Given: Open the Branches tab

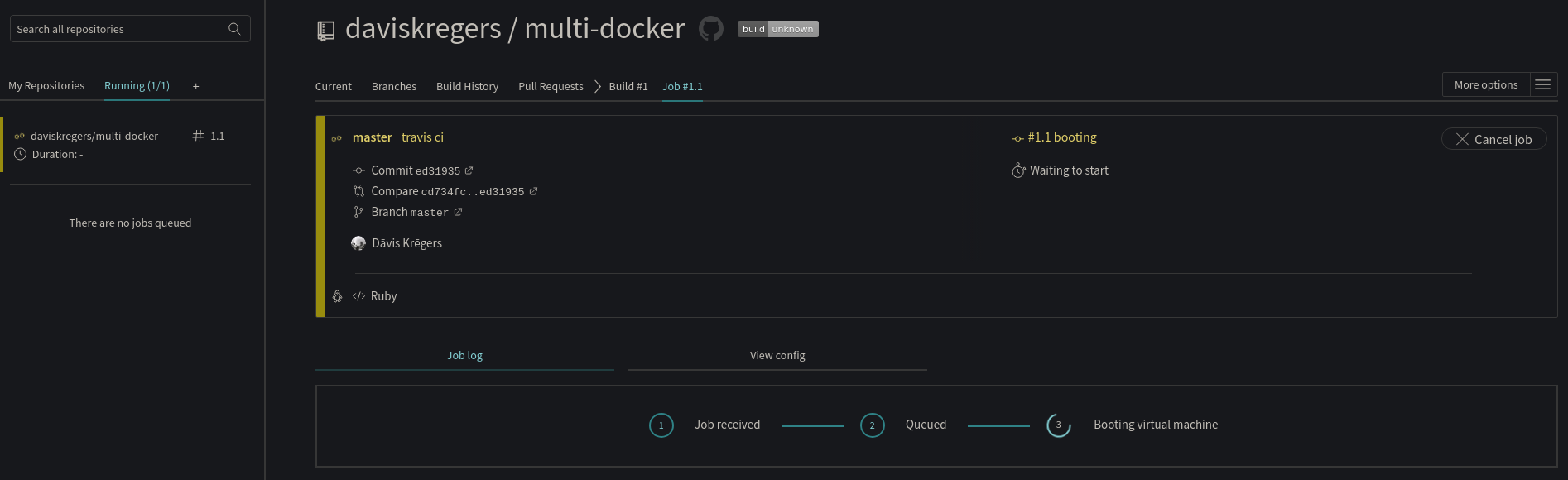Looking at the screenshot, I should tap(394, 86).
